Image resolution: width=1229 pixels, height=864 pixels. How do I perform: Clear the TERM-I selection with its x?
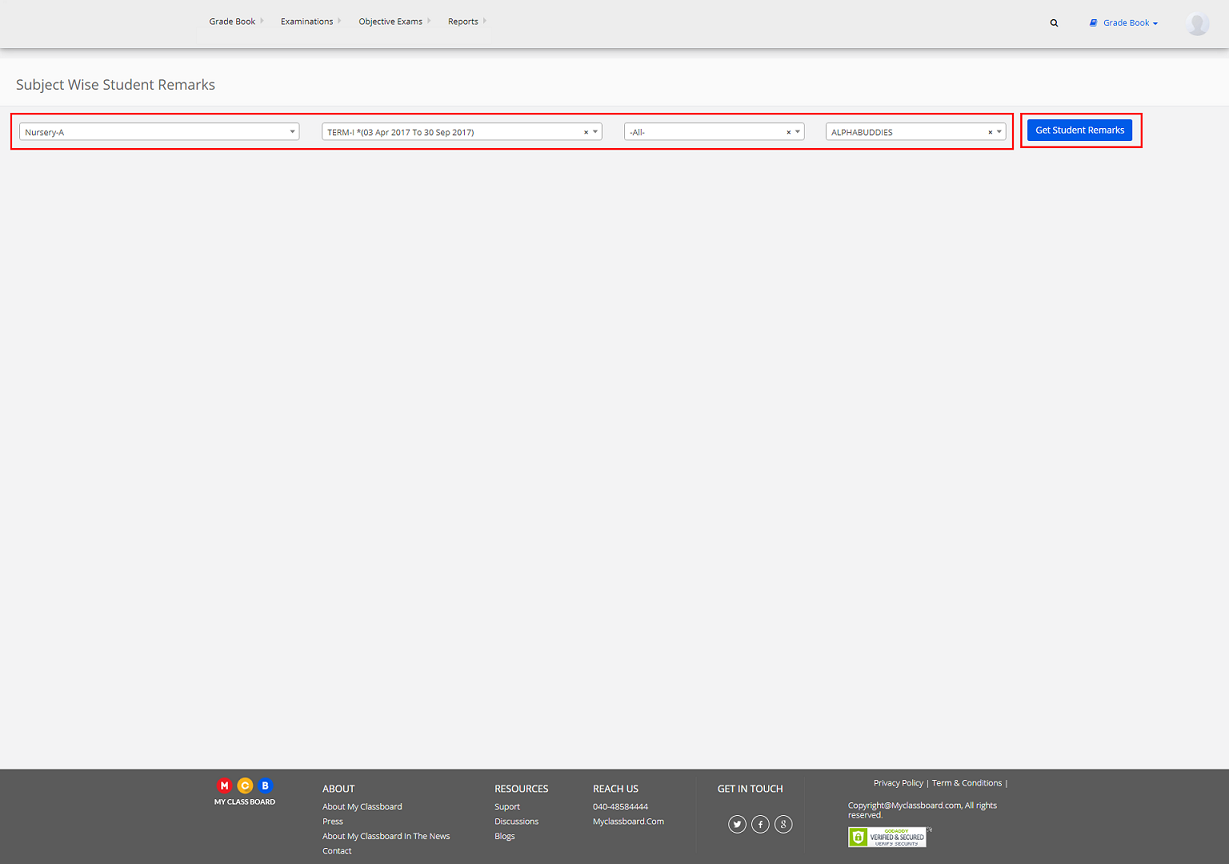[586, 132]
